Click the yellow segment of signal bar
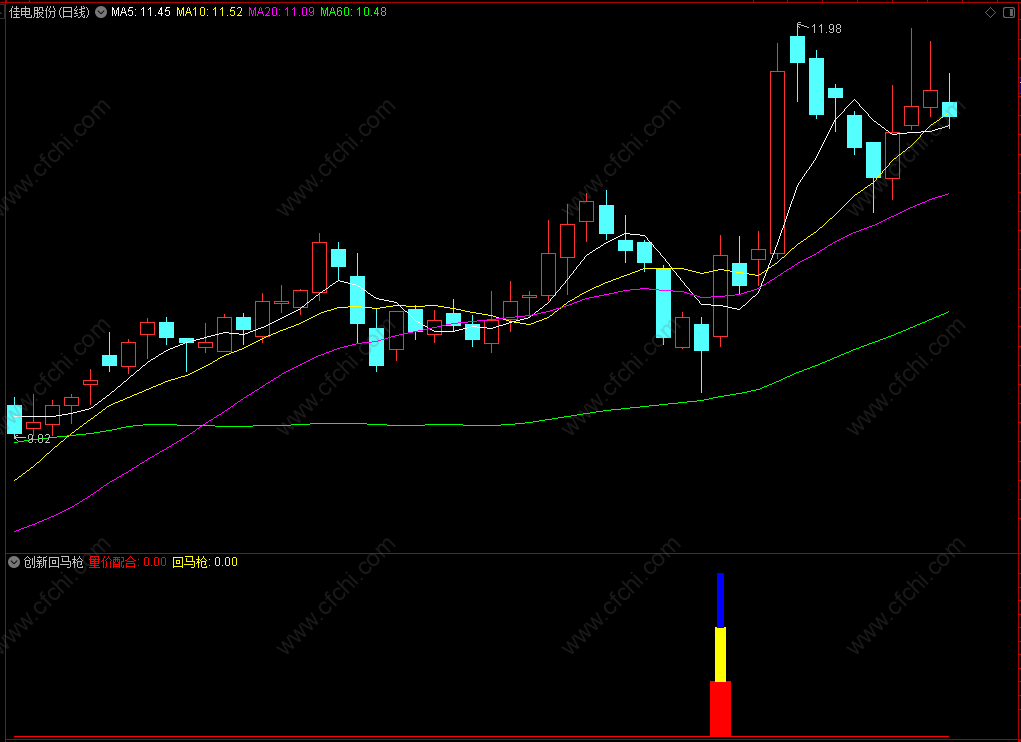The width and height of the screenshot is (1021, 742). pyautogui.click(x=720, y=655)
